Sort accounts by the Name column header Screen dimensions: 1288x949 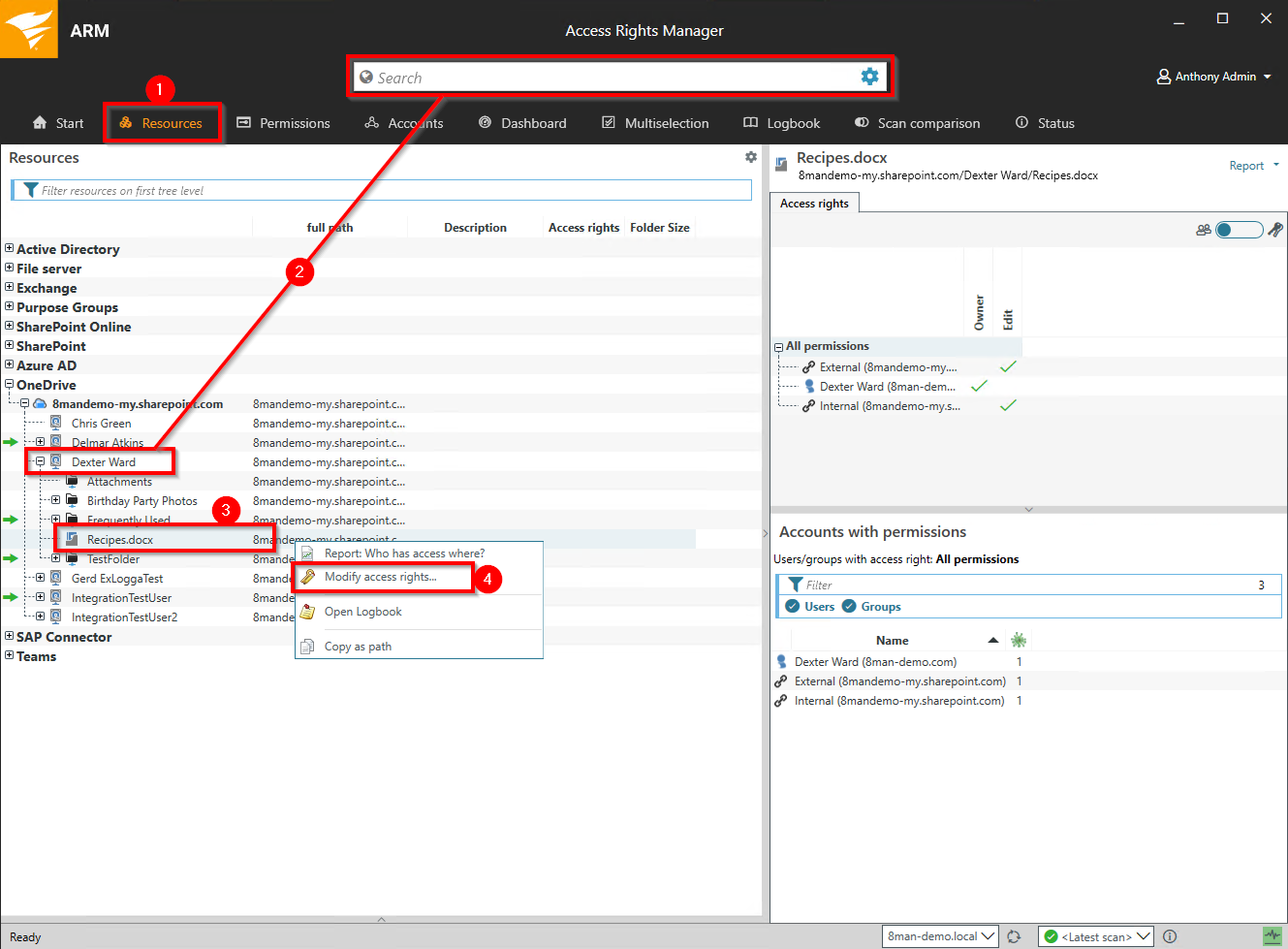point(892,640)
